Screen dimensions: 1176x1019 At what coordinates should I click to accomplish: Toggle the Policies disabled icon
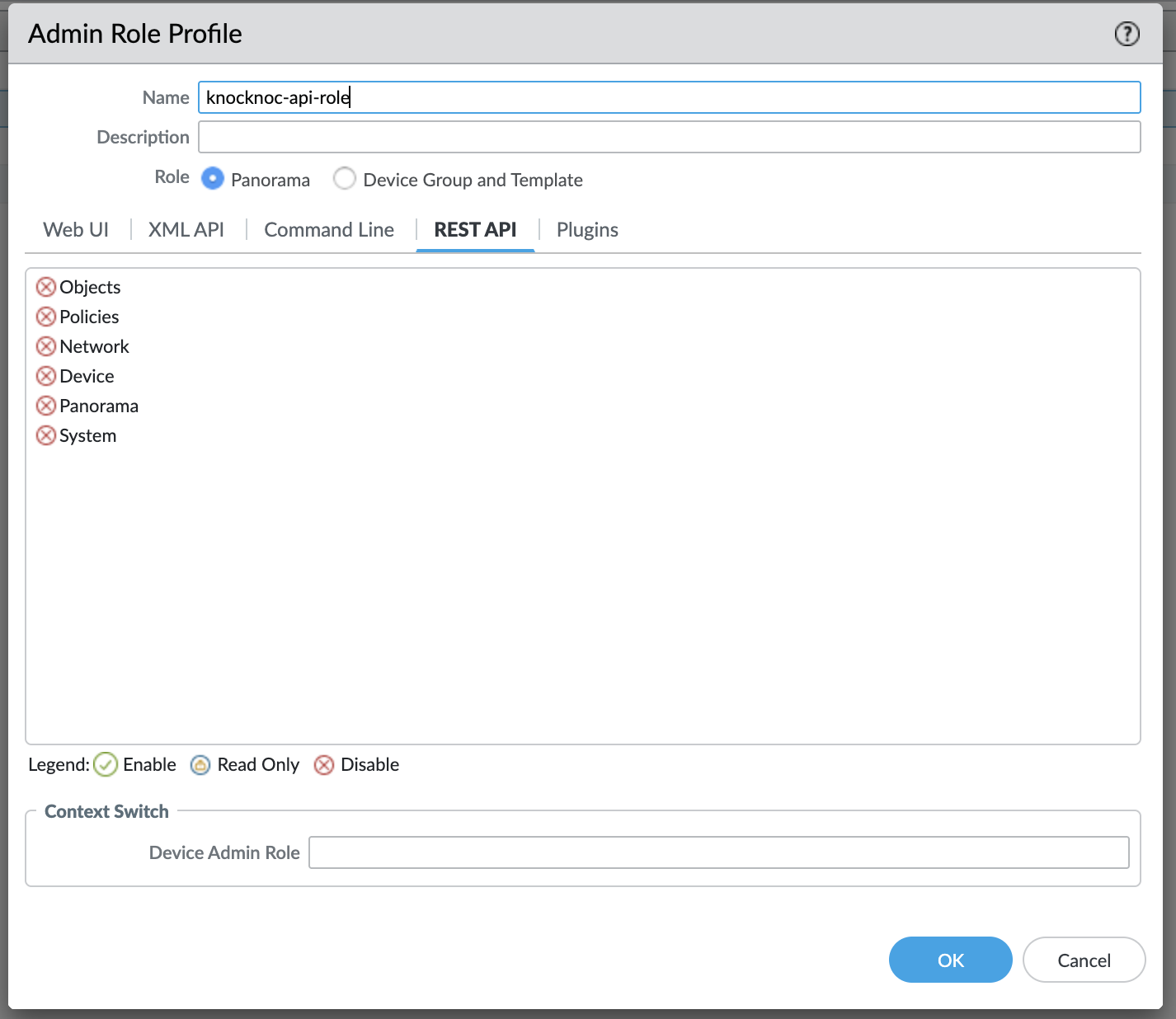click(46, 317)
